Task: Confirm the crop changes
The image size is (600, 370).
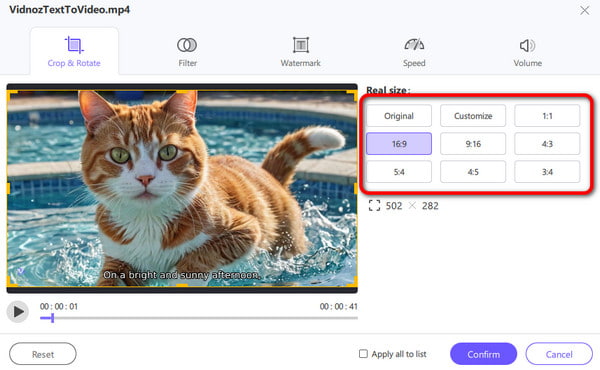Action: point(483,354)
